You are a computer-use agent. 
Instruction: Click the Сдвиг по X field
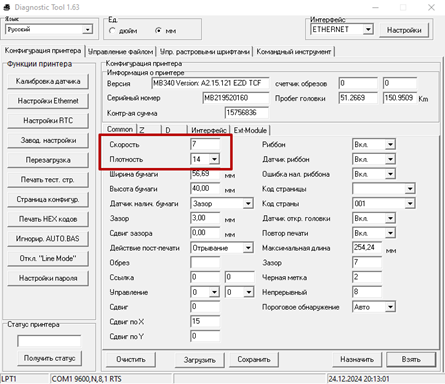(x=205, y=321)
